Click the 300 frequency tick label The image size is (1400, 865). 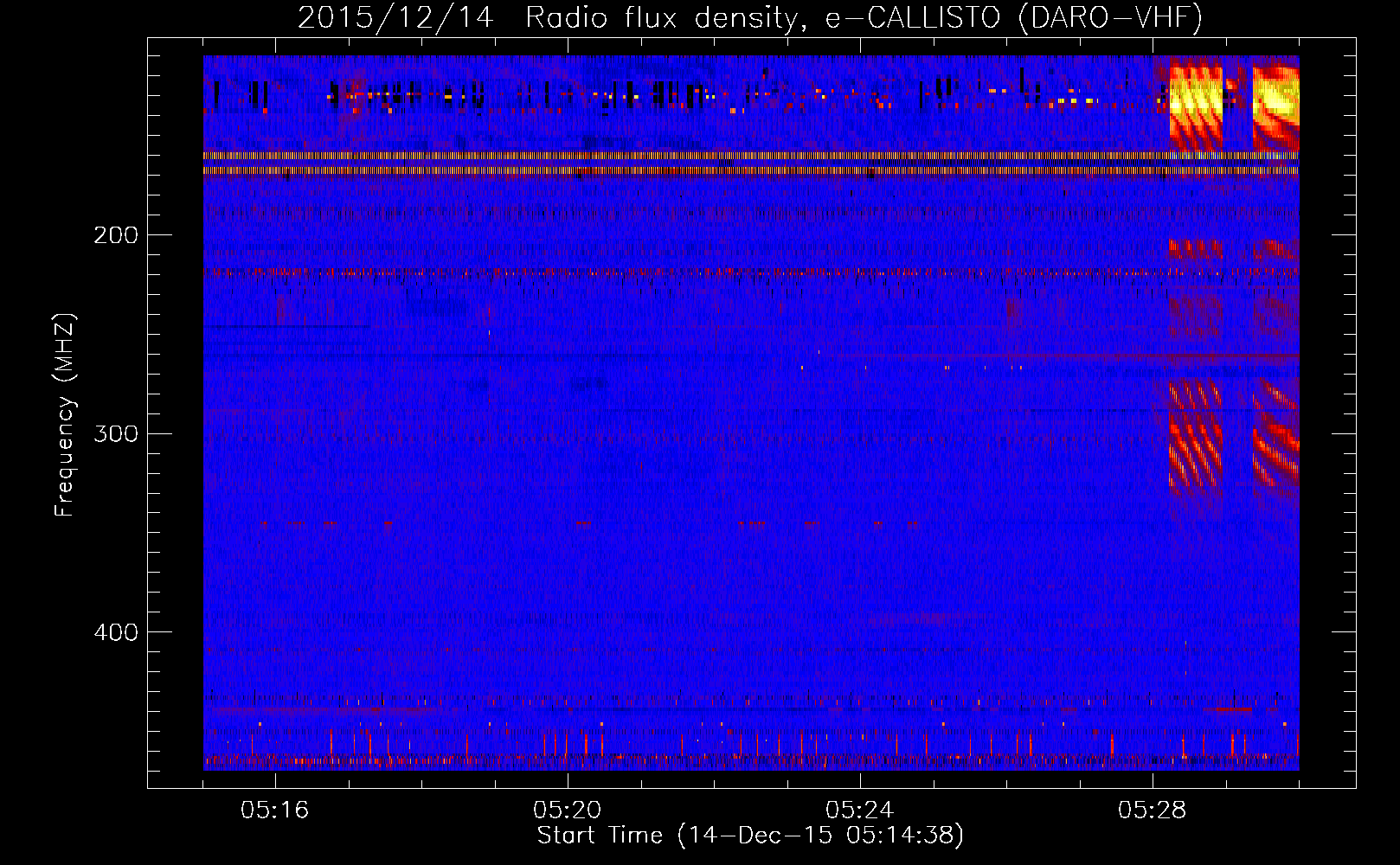[x=116, y=433]
